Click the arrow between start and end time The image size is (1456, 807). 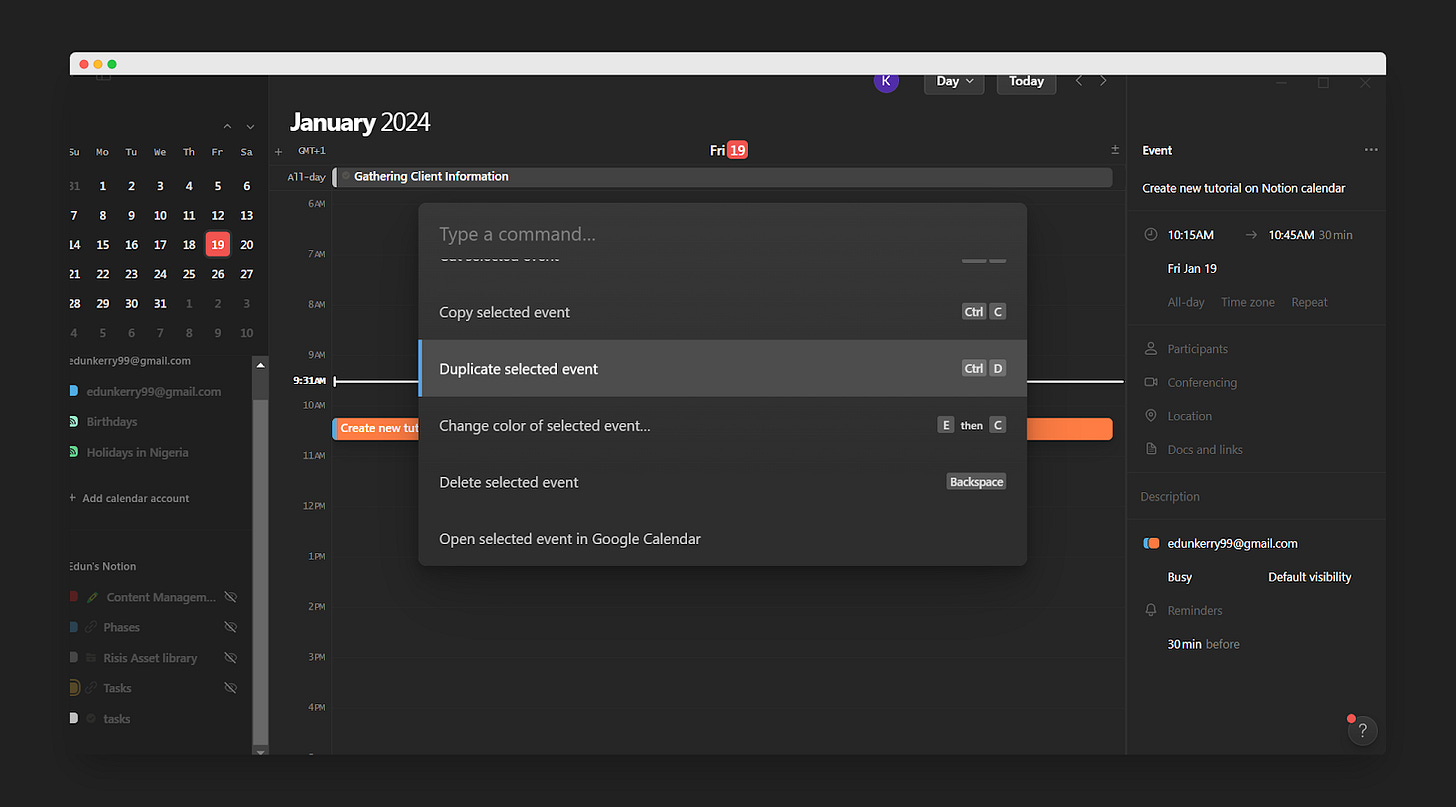tap(1250, 235)
